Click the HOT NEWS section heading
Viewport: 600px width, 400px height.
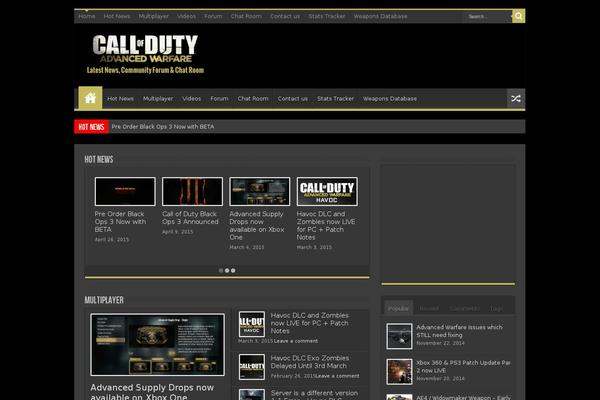(x=99, y=160)
